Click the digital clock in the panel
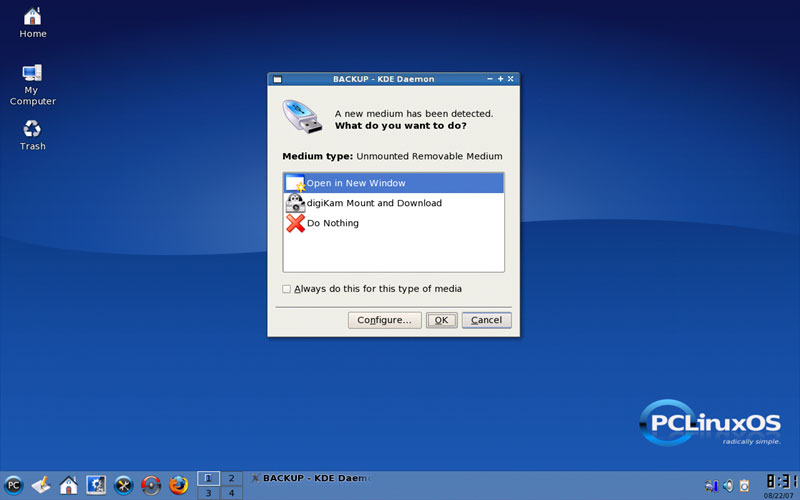The height and width of the screenshot is (500, 800). tap(782, 481)
